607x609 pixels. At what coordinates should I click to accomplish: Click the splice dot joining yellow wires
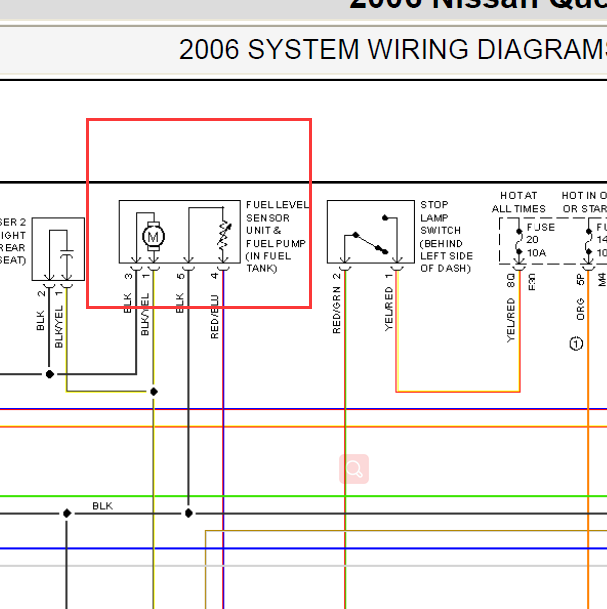pos(154,392)
